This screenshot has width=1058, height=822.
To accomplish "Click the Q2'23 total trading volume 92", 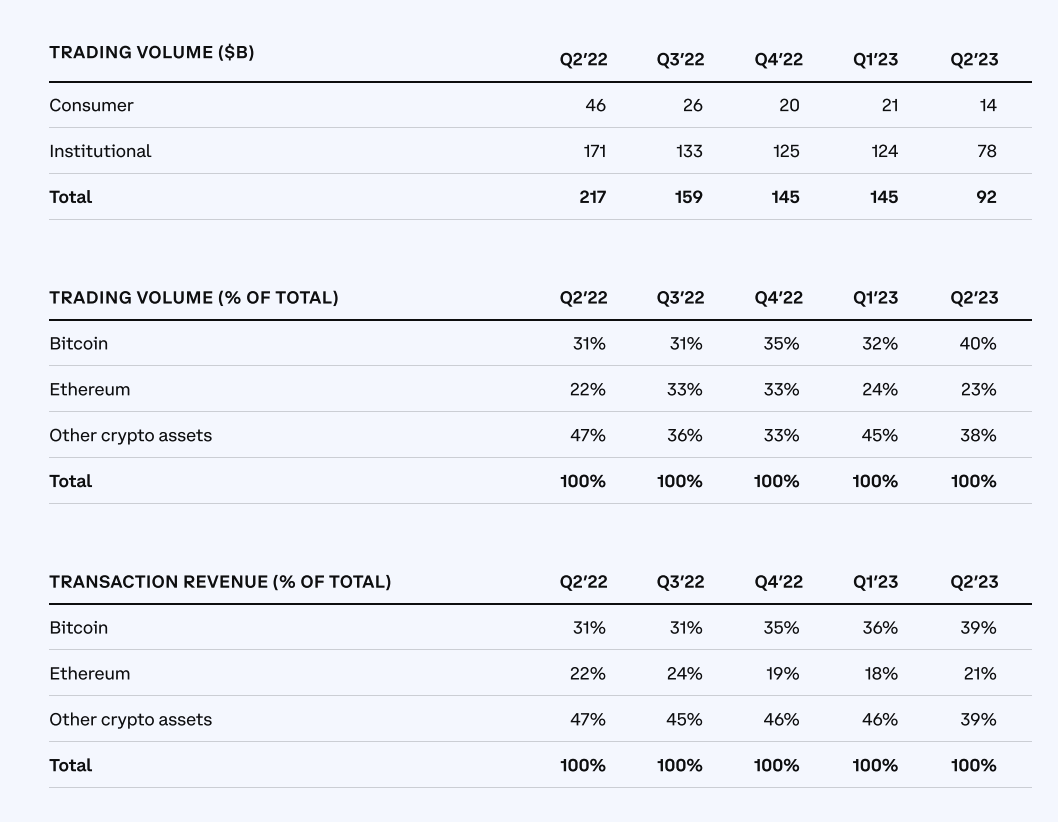I will pyautogui.click(x=986, y=197).
